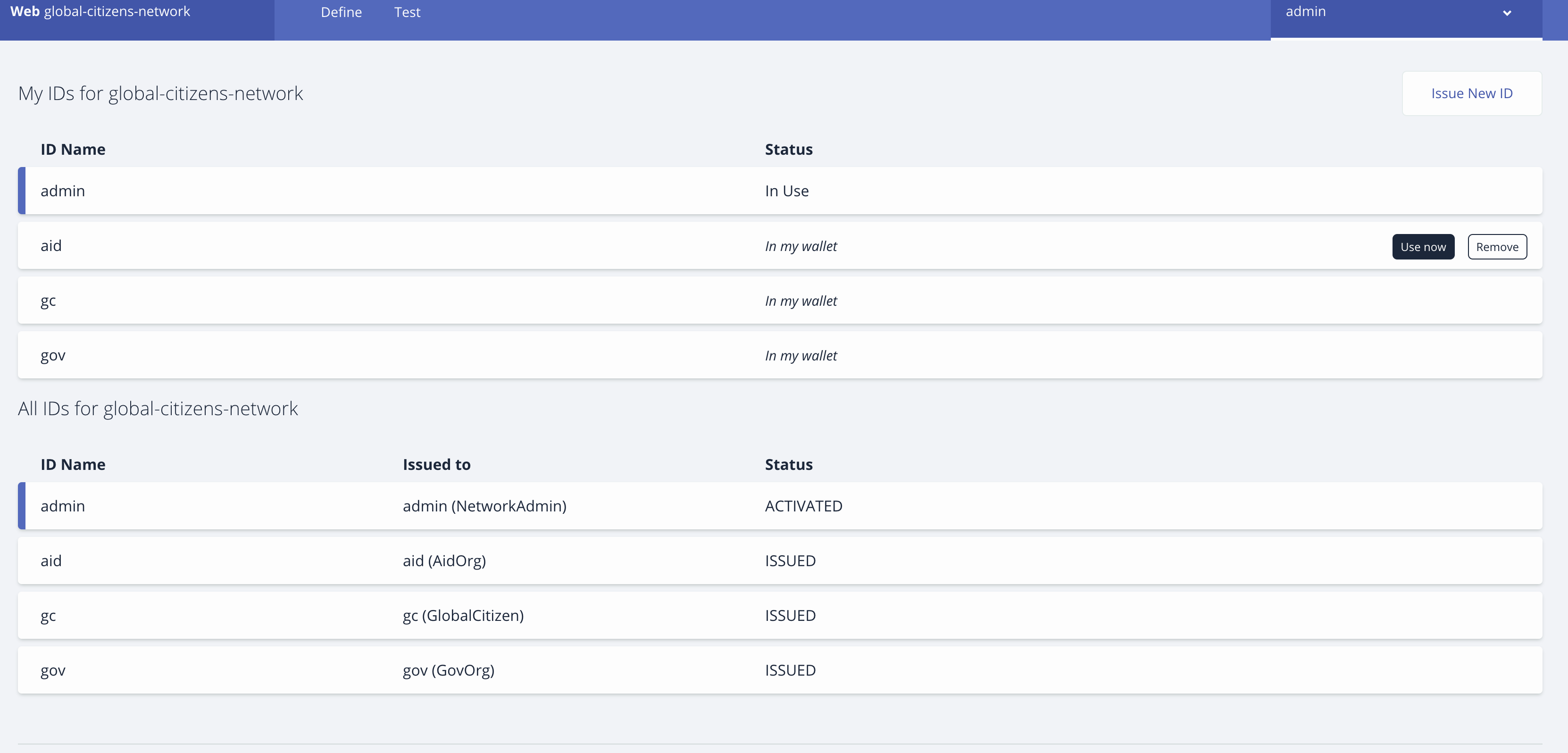1568x753 pixels.
Task: Click Web global-citizens-network title
Action: [100, 12]
